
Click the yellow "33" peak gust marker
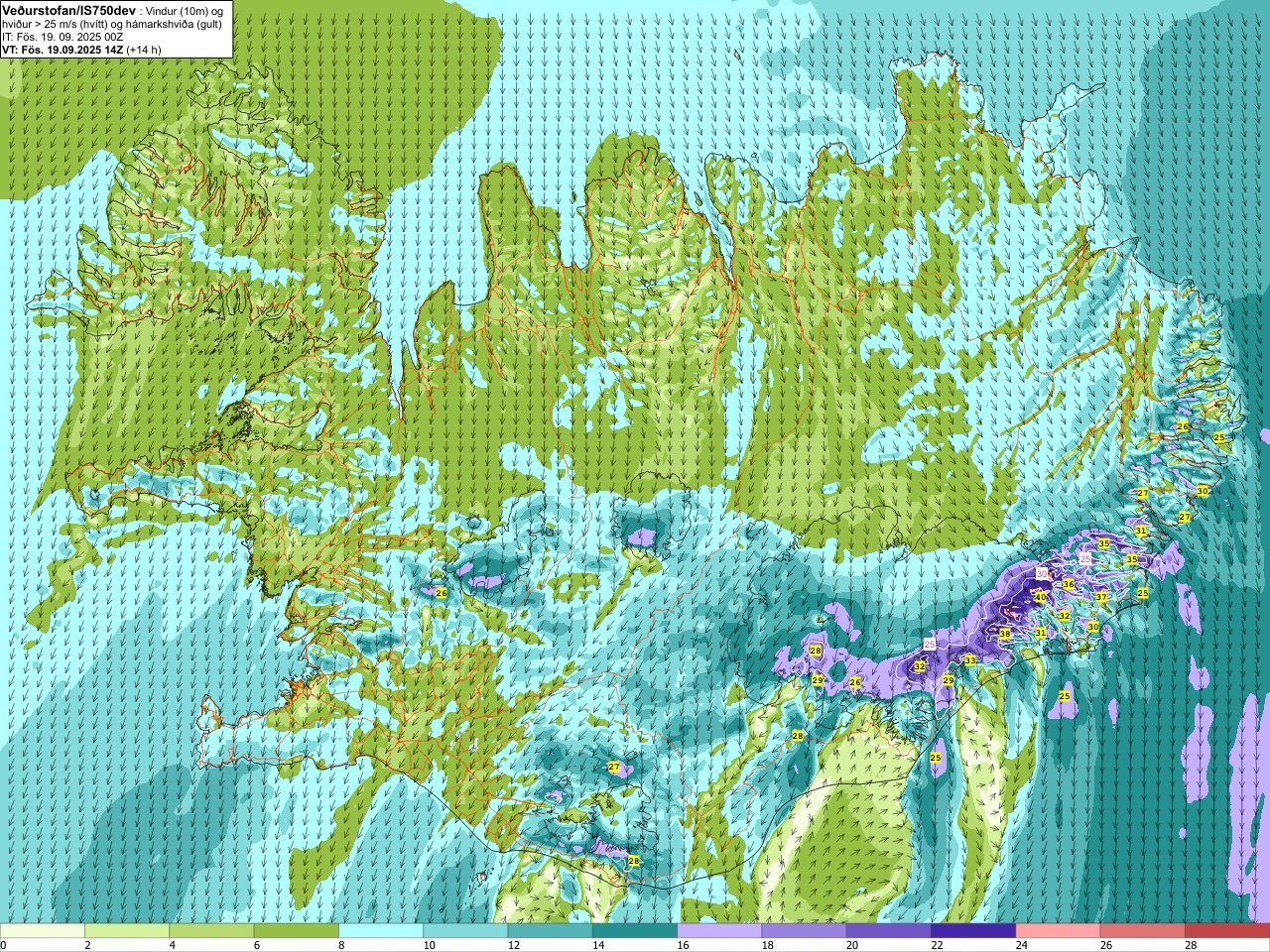[969, 660]
